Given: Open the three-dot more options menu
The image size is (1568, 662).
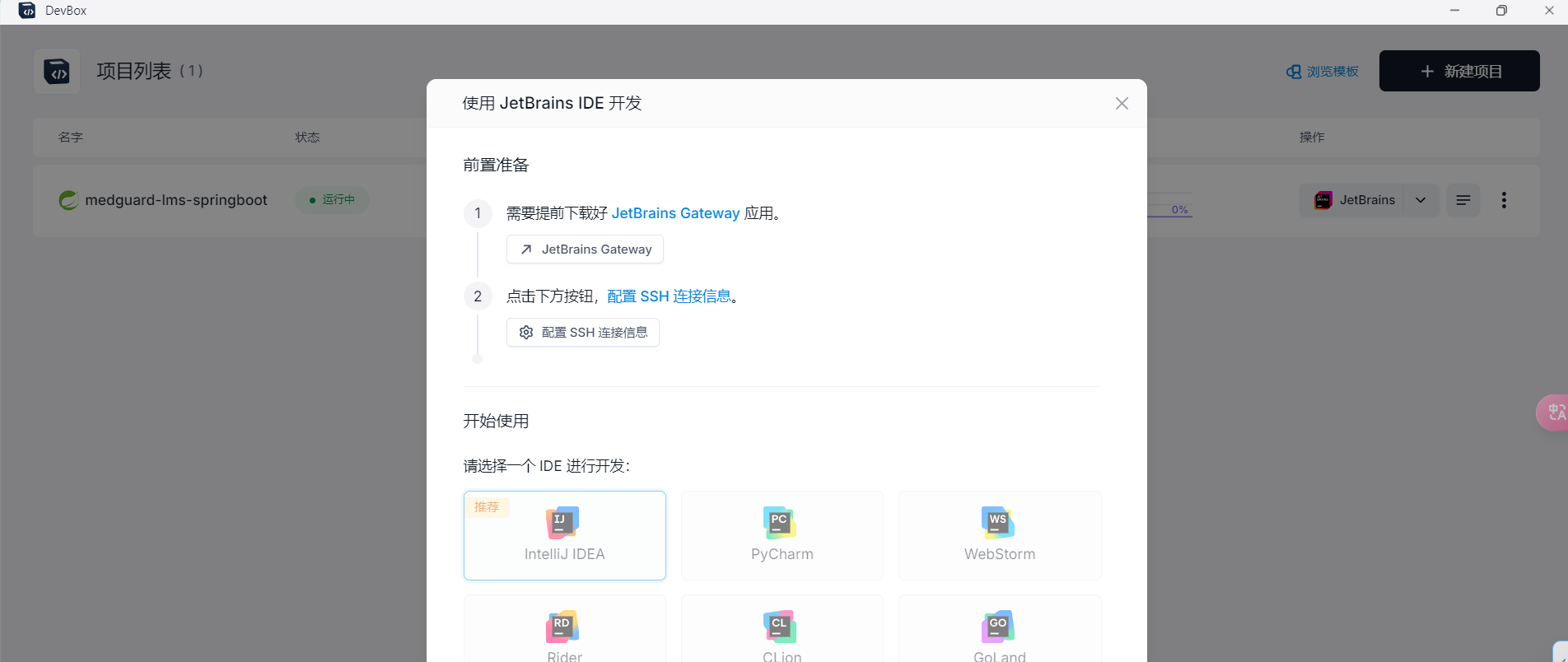Looking at the screenshot, I should pos(1504,200).
